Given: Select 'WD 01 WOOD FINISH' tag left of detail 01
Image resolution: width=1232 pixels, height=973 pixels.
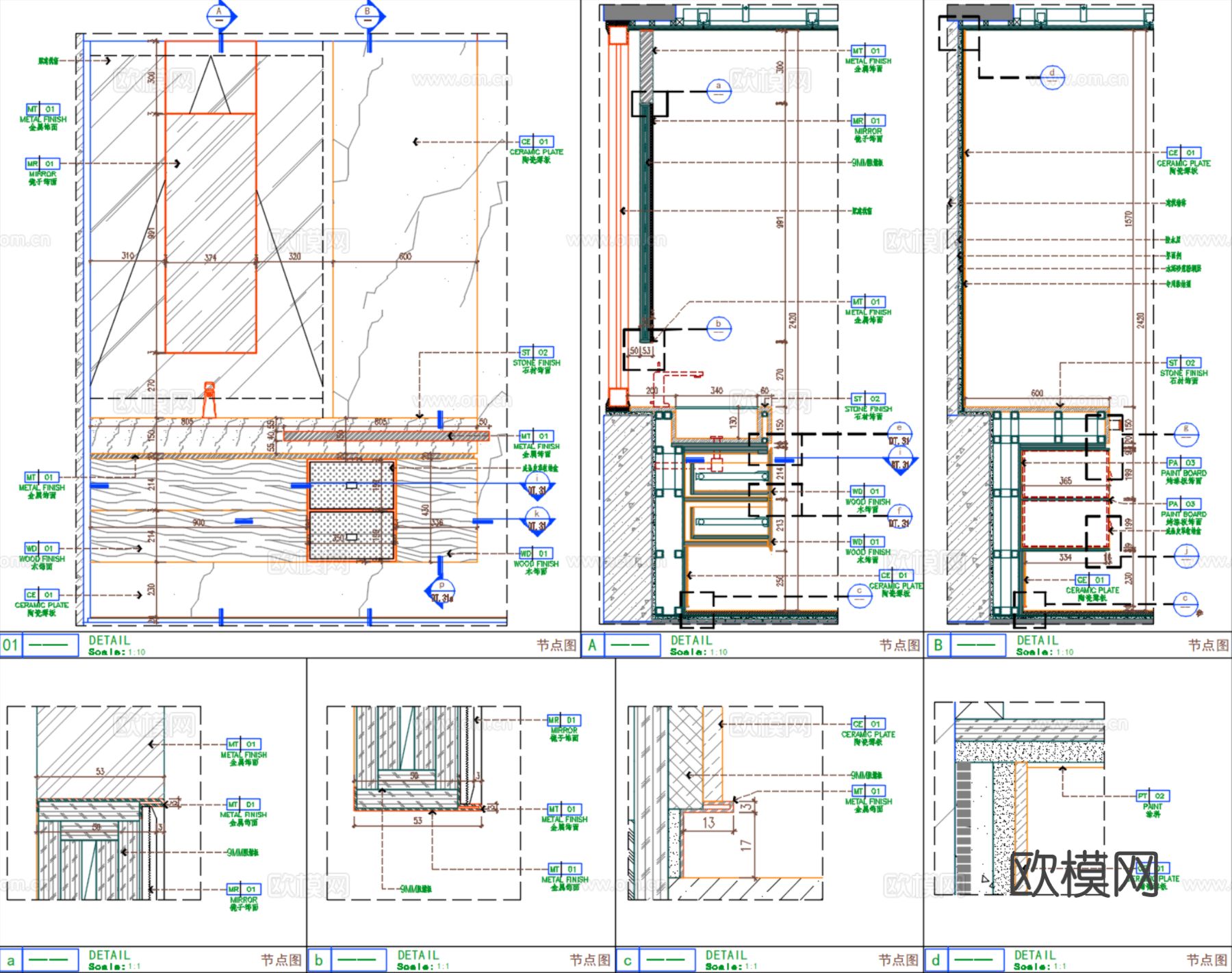Looking at the screenshot, I should pos(42,557).
